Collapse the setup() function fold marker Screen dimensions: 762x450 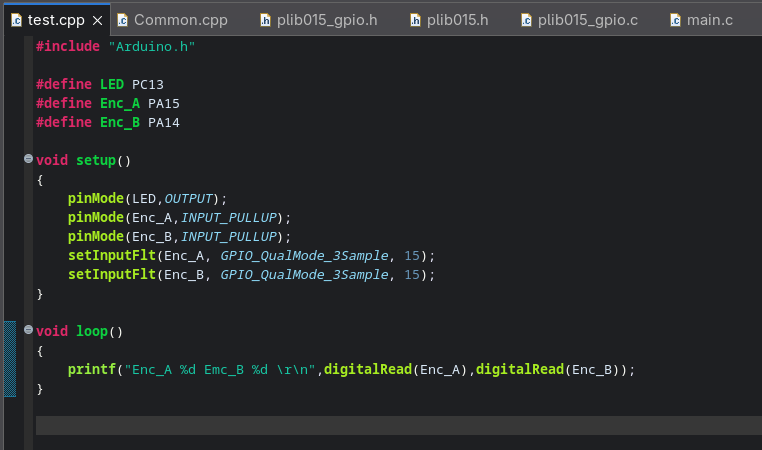28,160
